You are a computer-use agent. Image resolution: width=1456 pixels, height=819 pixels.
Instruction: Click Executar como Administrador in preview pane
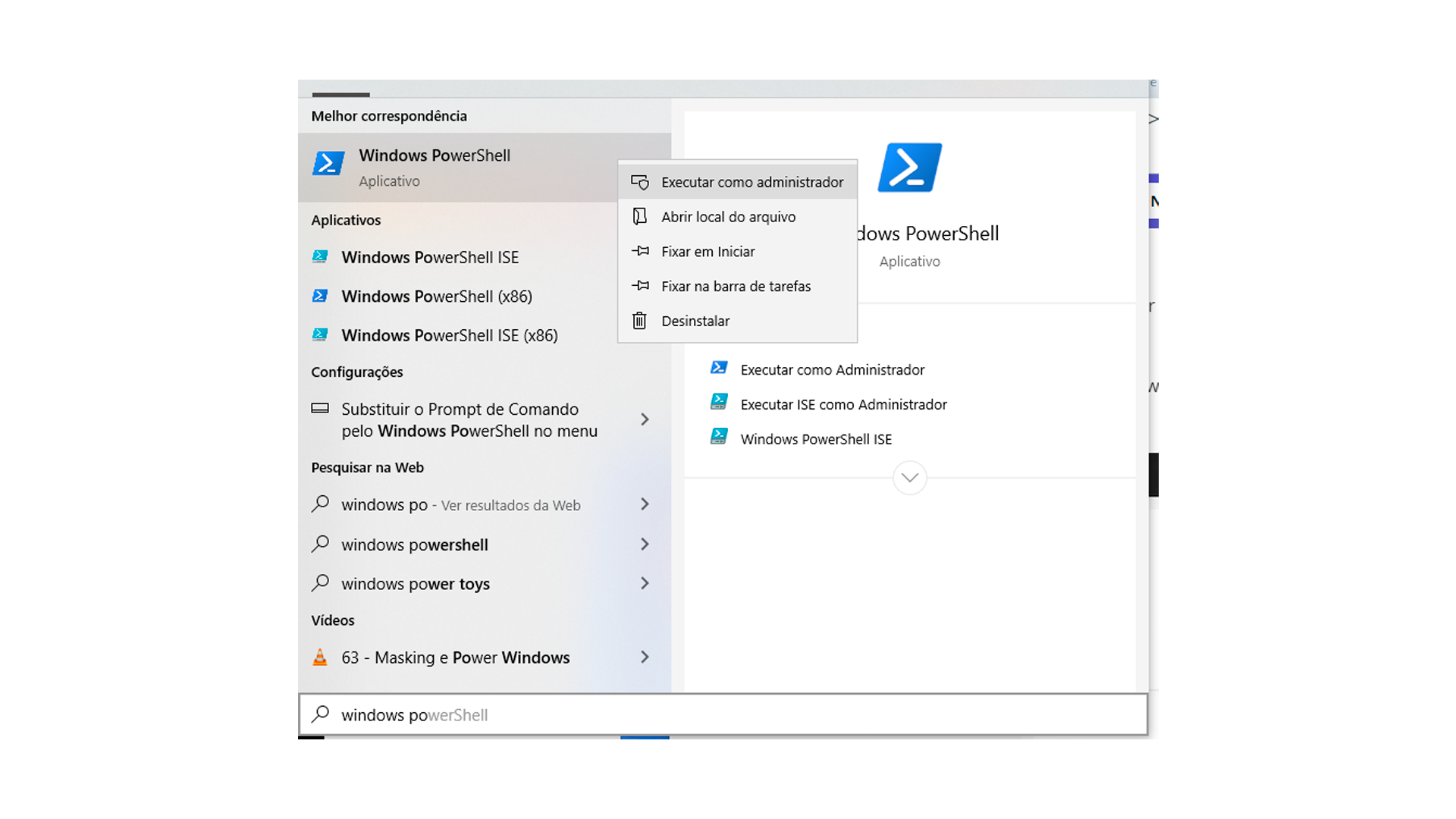pos(832,370)
